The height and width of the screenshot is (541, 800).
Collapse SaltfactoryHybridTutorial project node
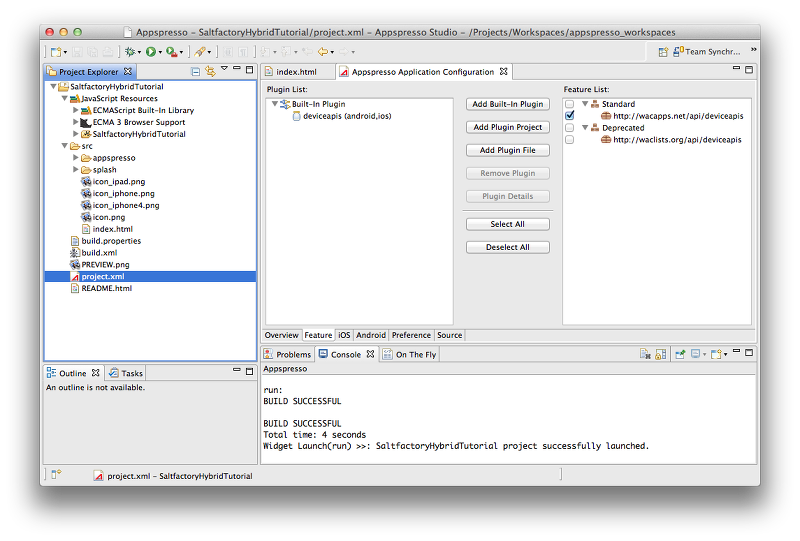point(53,86)
